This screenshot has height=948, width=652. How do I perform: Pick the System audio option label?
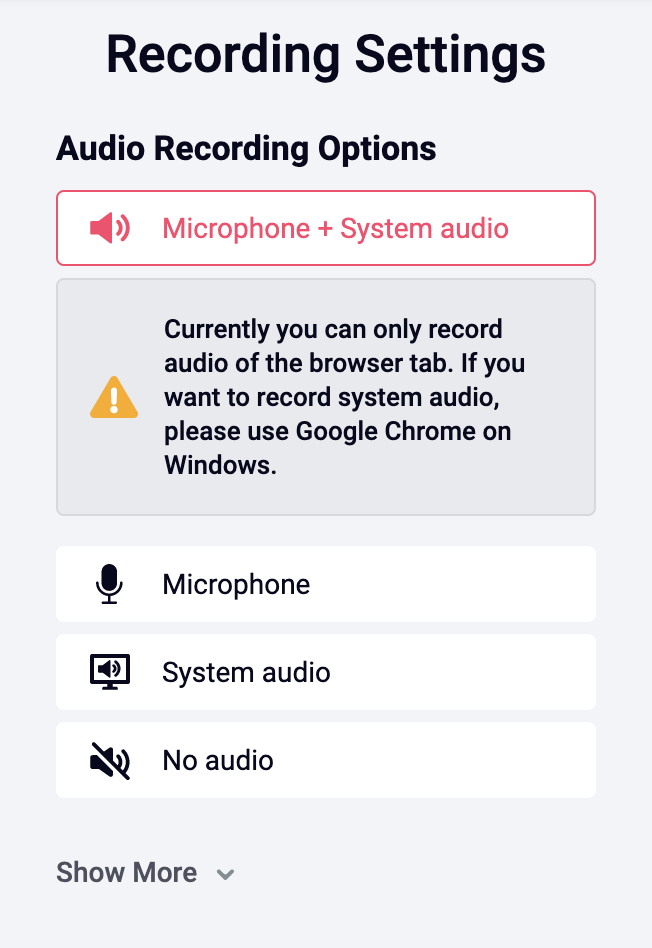click(x=247, y=672)
